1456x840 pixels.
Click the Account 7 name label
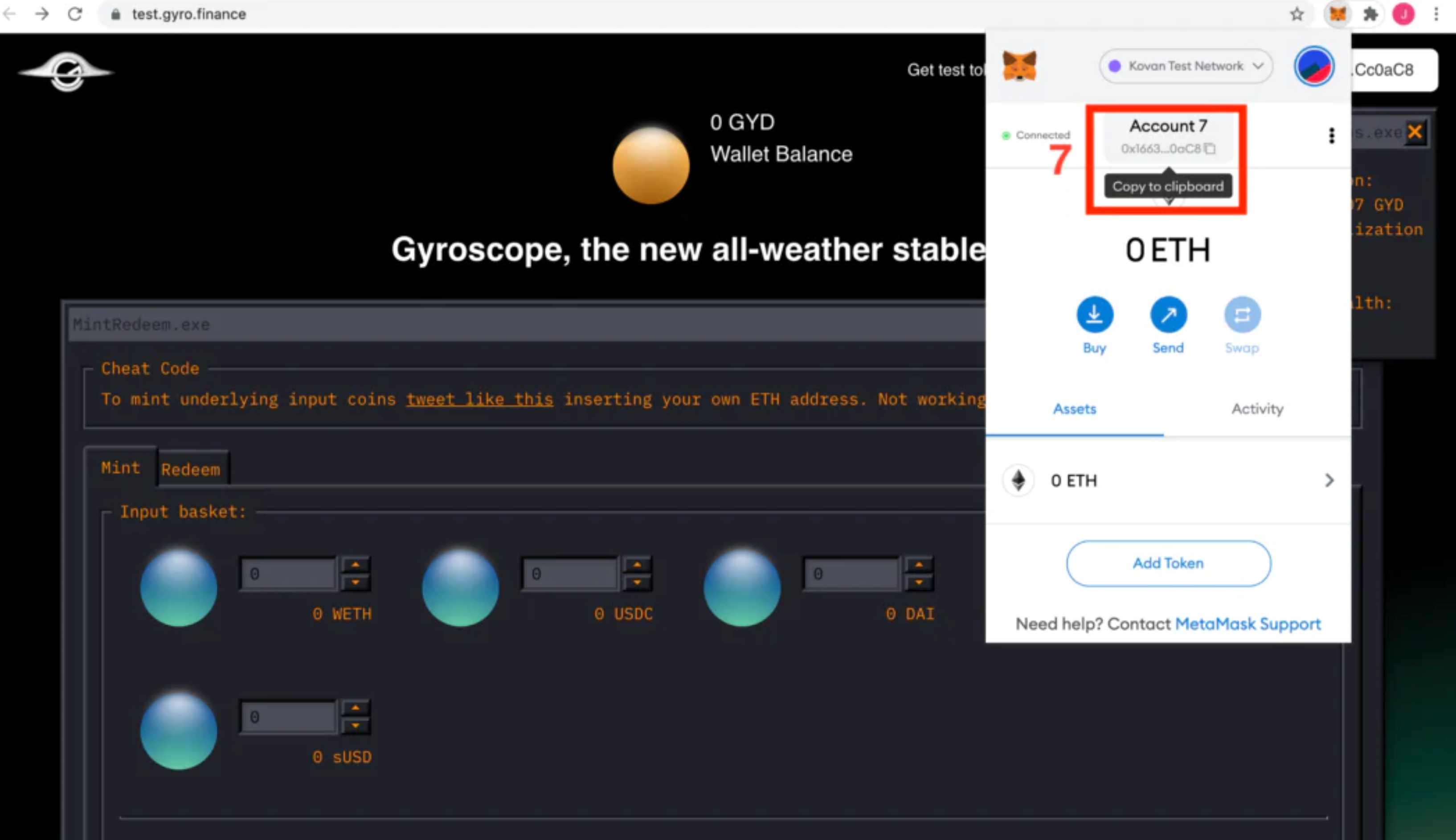coord(1168,126)
